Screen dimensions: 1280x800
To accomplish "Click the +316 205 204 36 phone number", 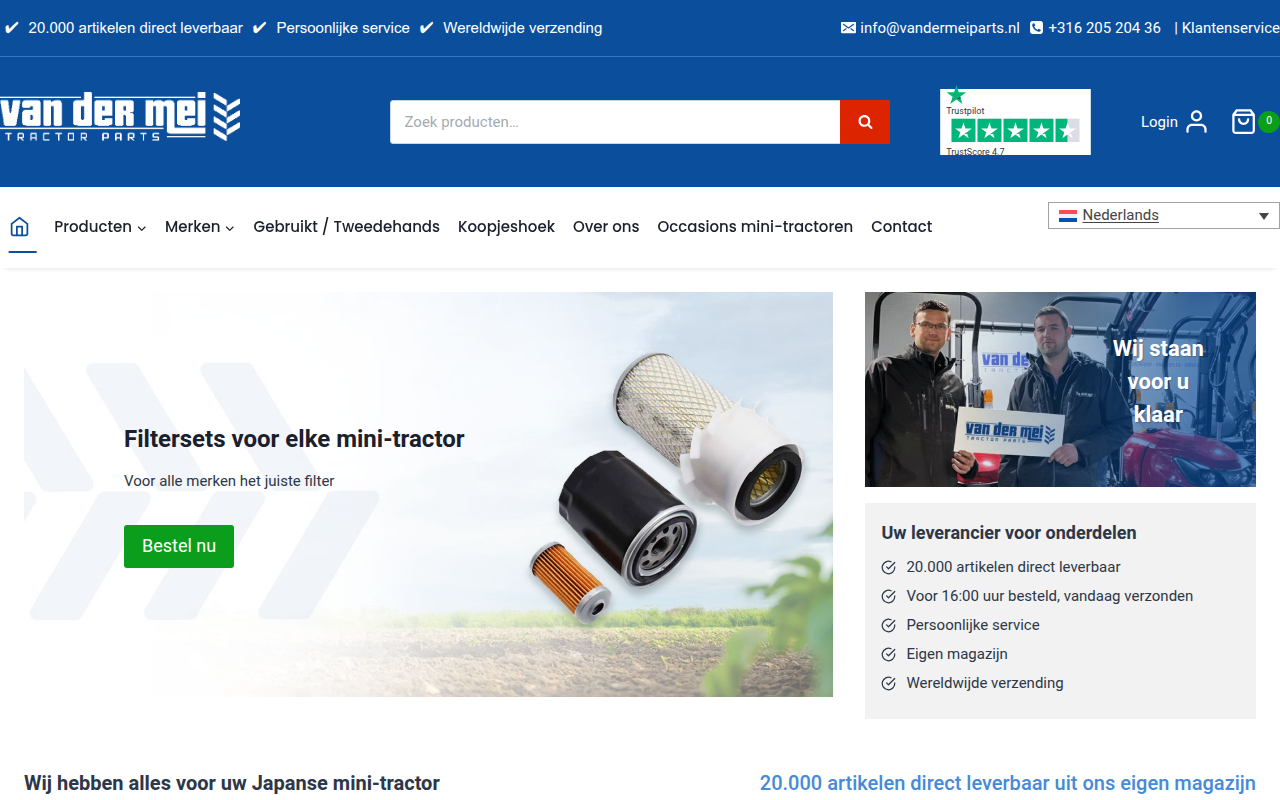I will tap(1104, 28).
